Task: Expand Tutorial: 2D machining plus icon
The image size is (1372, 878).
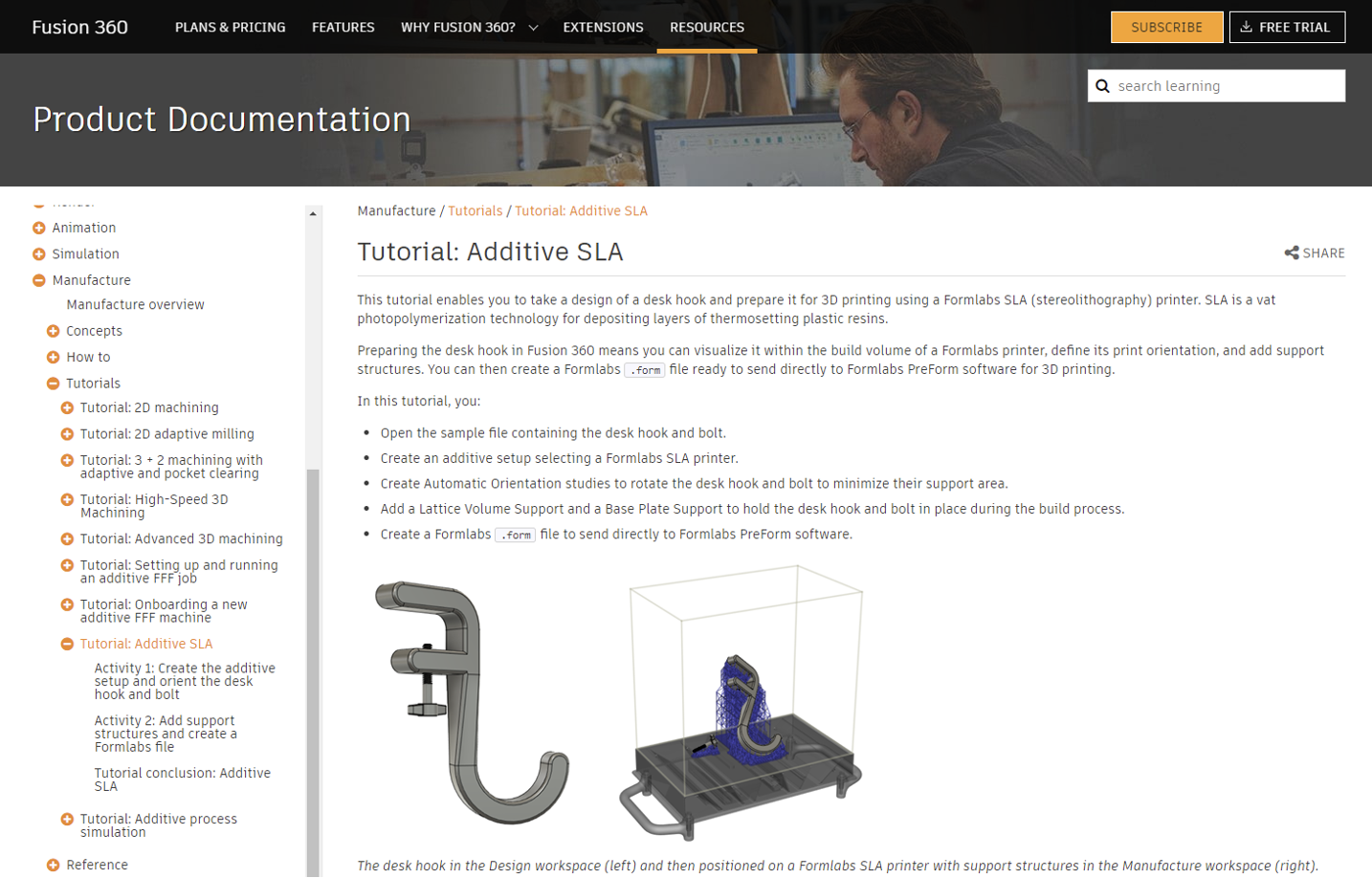Action: coord(67,407)
